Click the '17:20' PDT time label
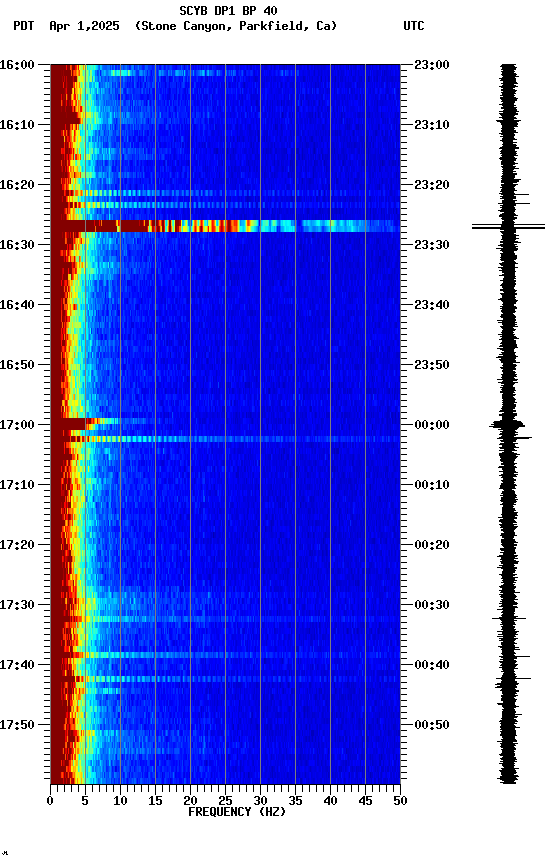 click(17, 545)
